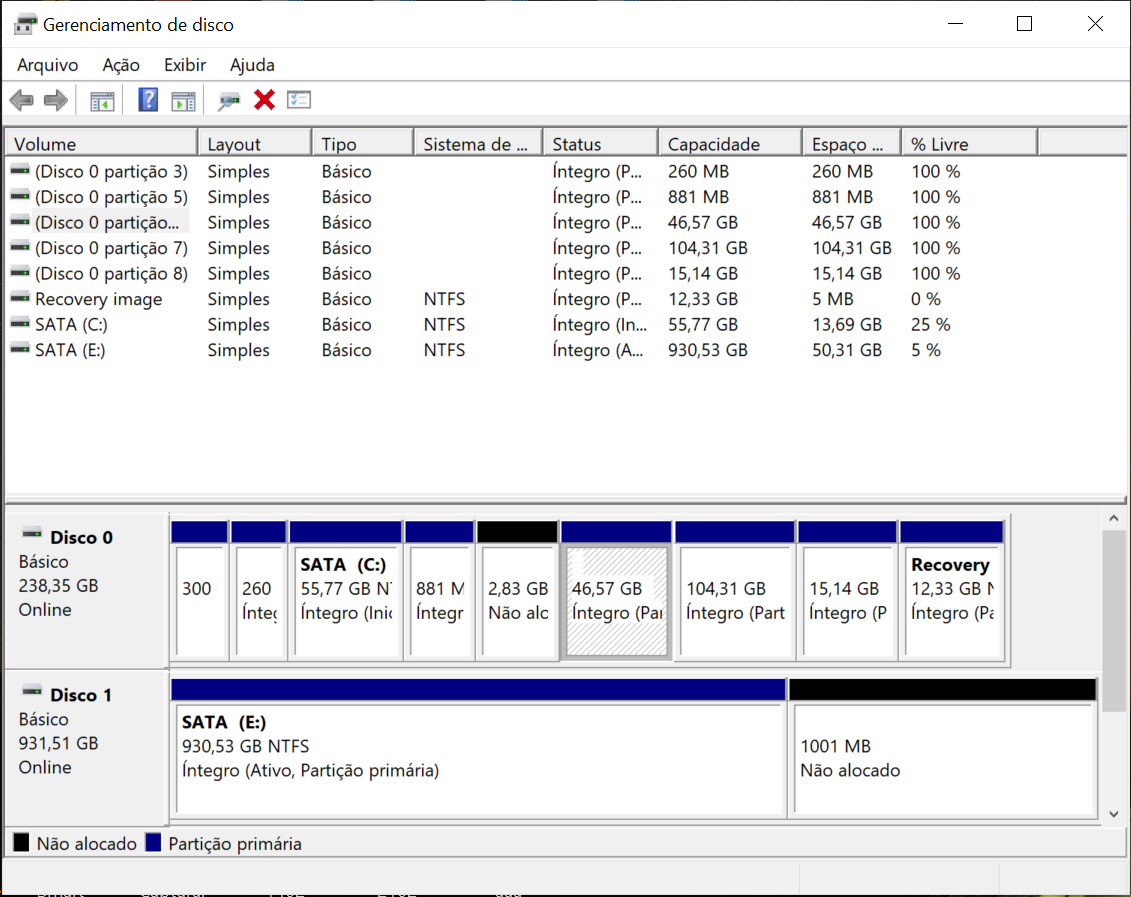Open the Arquivo menu

point(48,65)
